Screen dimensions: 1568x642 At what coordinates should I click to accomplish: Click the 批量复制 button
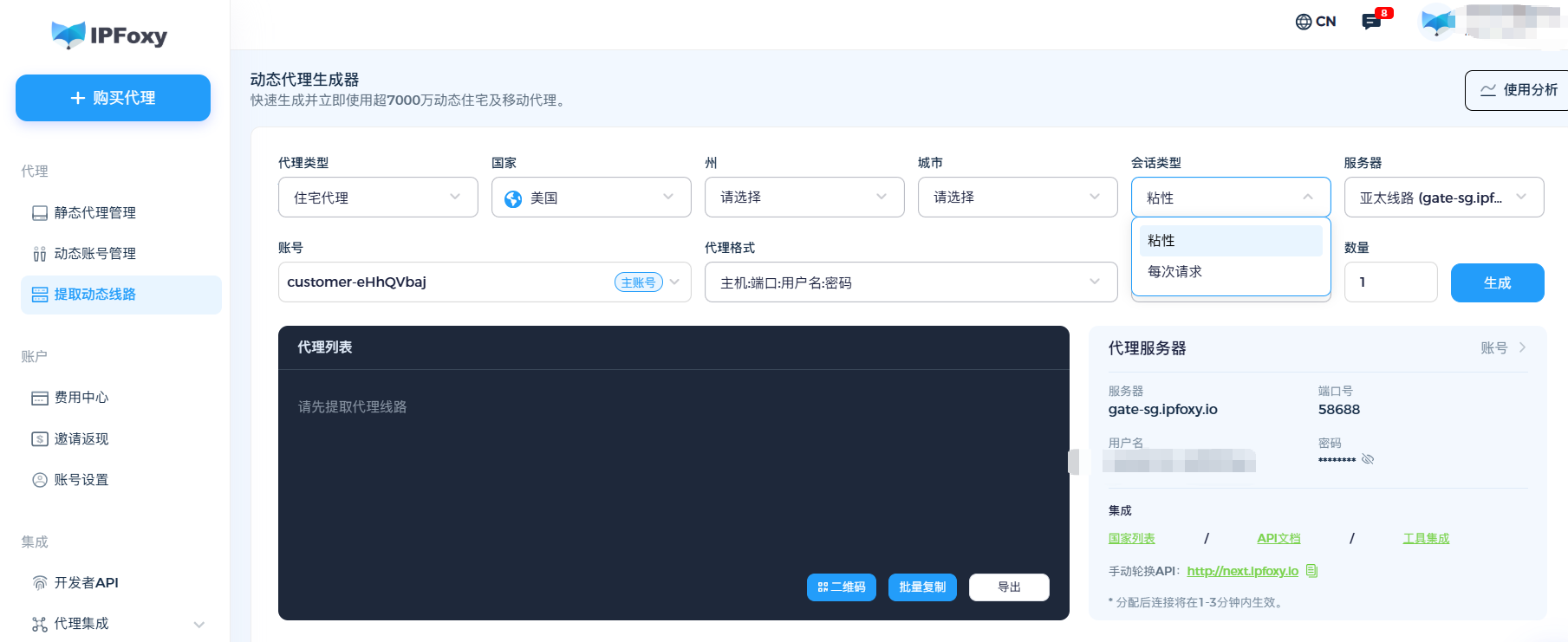pyautogui.click(x=922, y=587)
